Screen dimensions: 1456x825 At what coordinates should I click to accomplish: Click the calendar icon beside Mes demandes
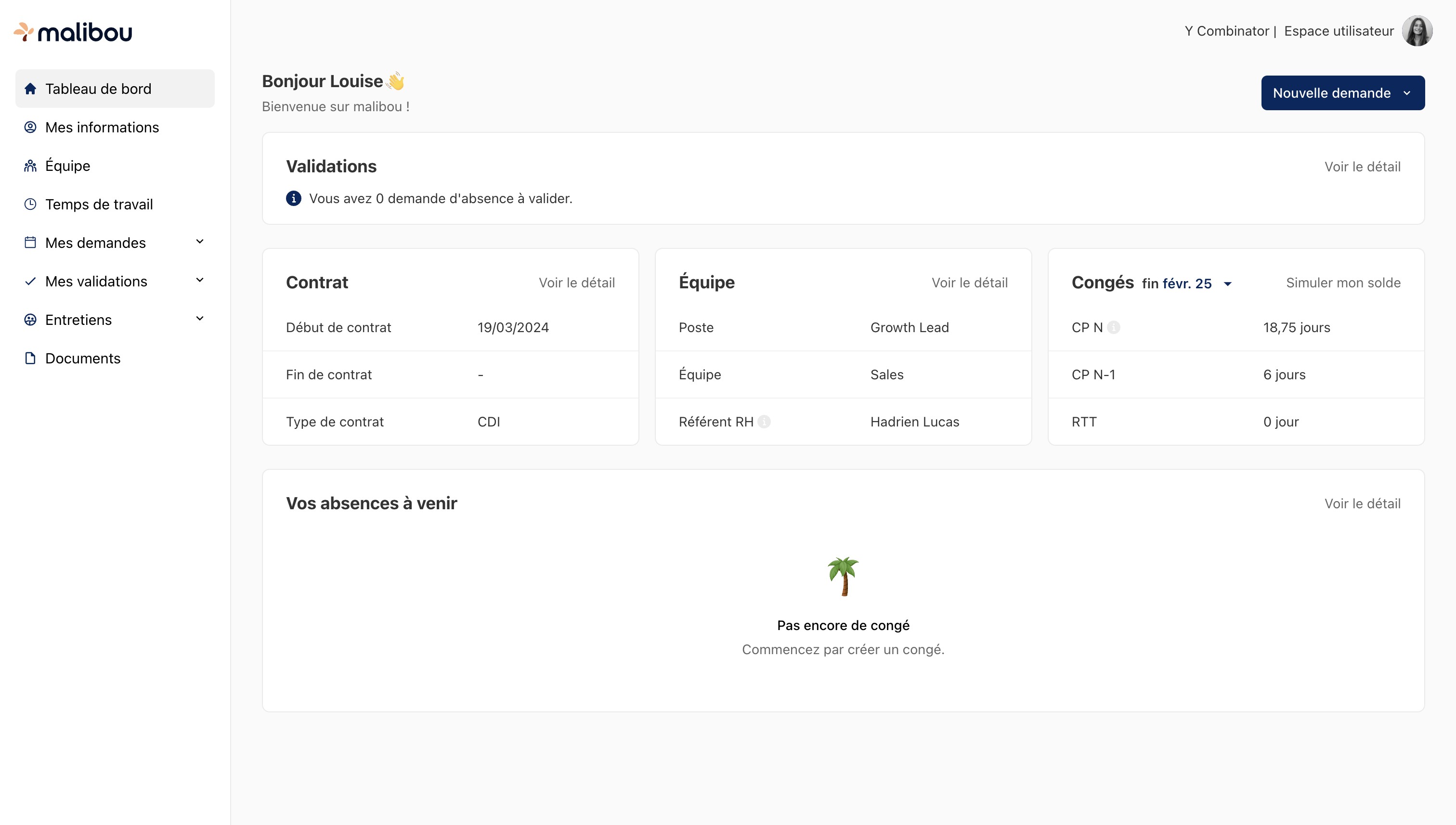coord(31,243)
